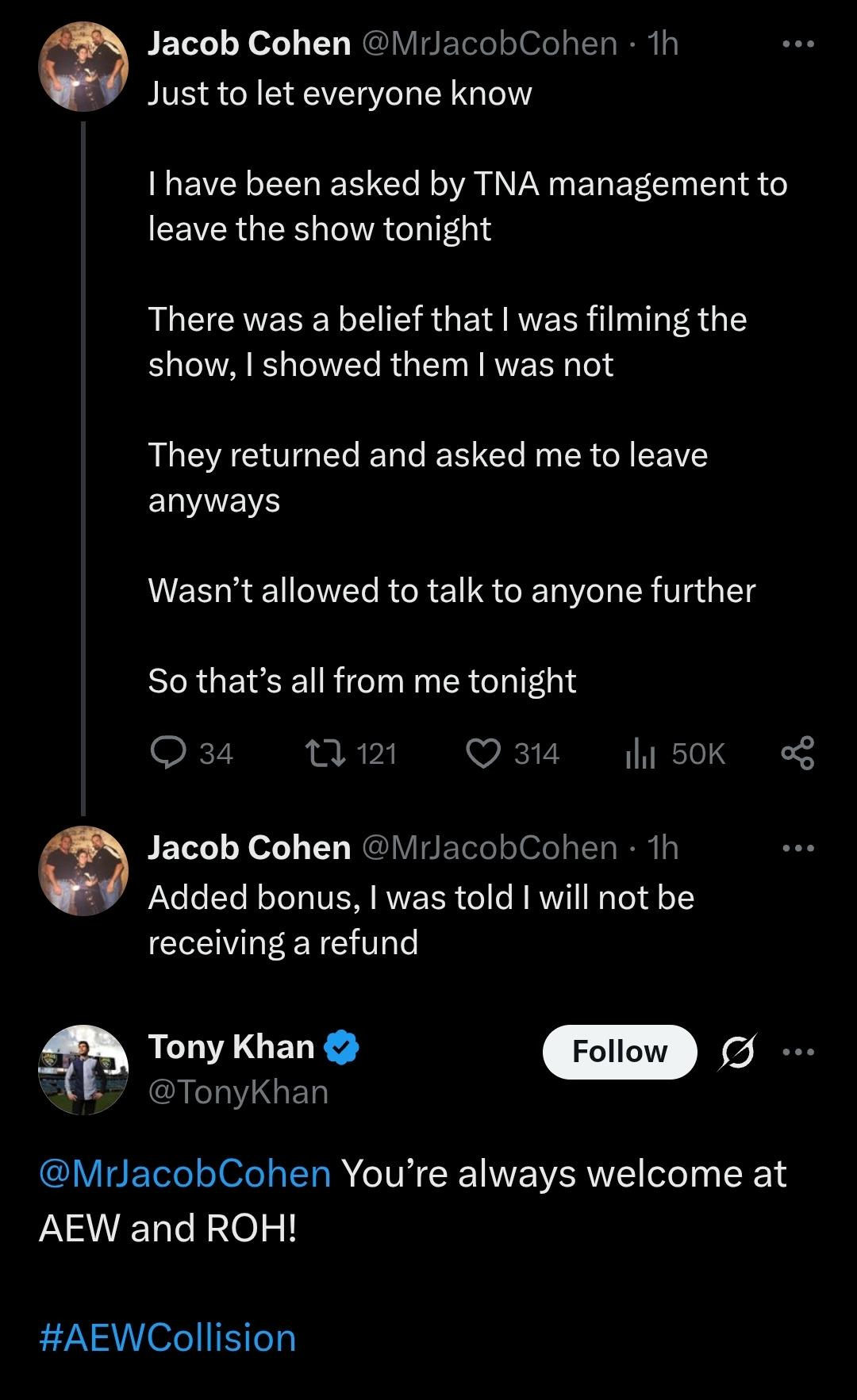Open Jacob Cohen's top profile picture
The width and height of the screenshot is (857, 1400).
[x=83, y=67]
